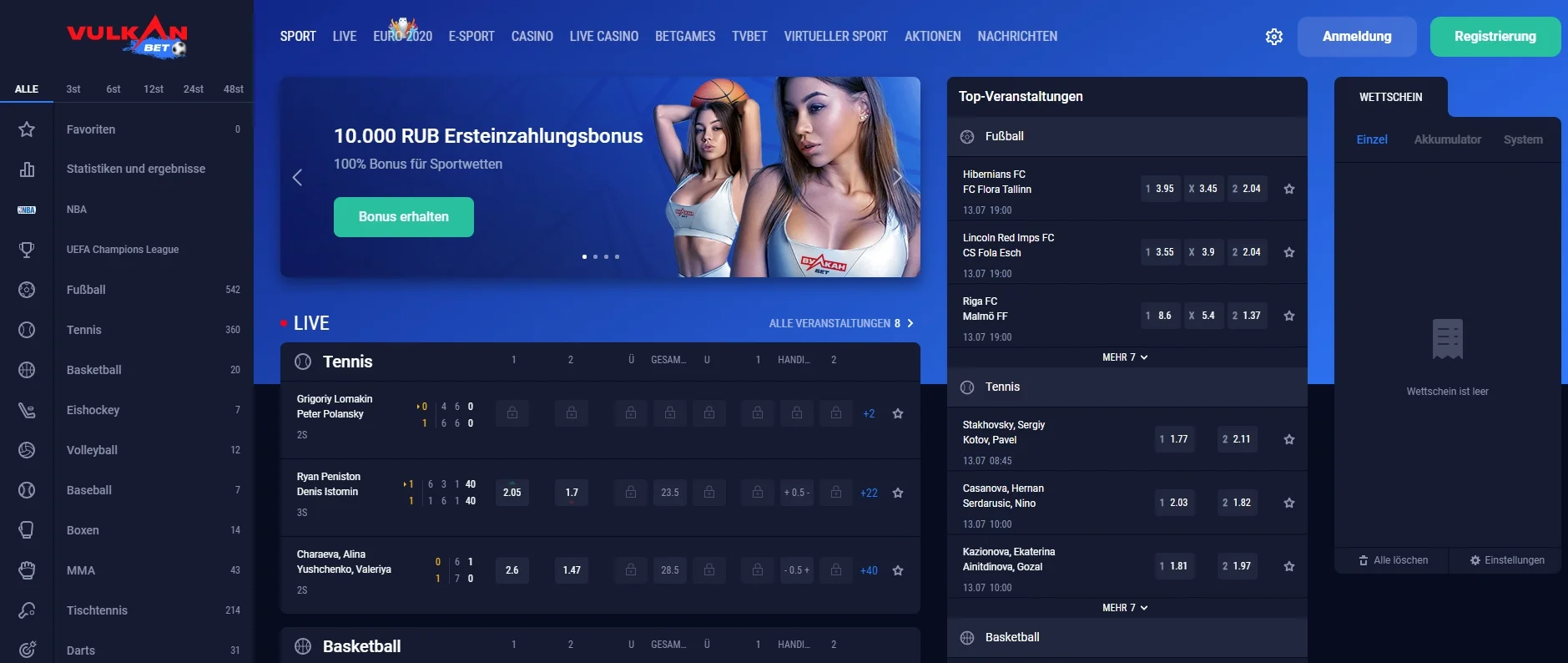Open the settings gear icon in header

click(x=1273, y=37)
